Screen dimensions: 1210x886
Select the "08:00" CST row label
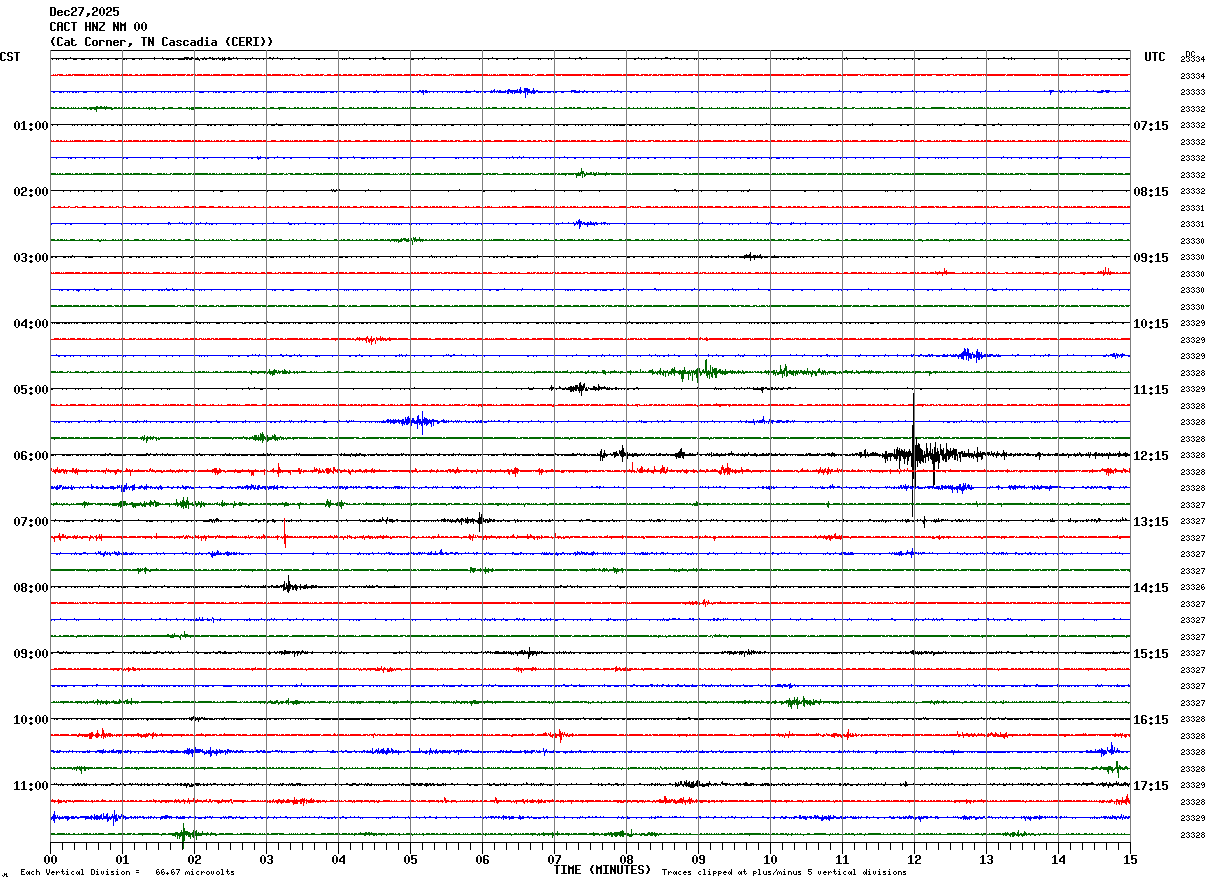point(31,588)
